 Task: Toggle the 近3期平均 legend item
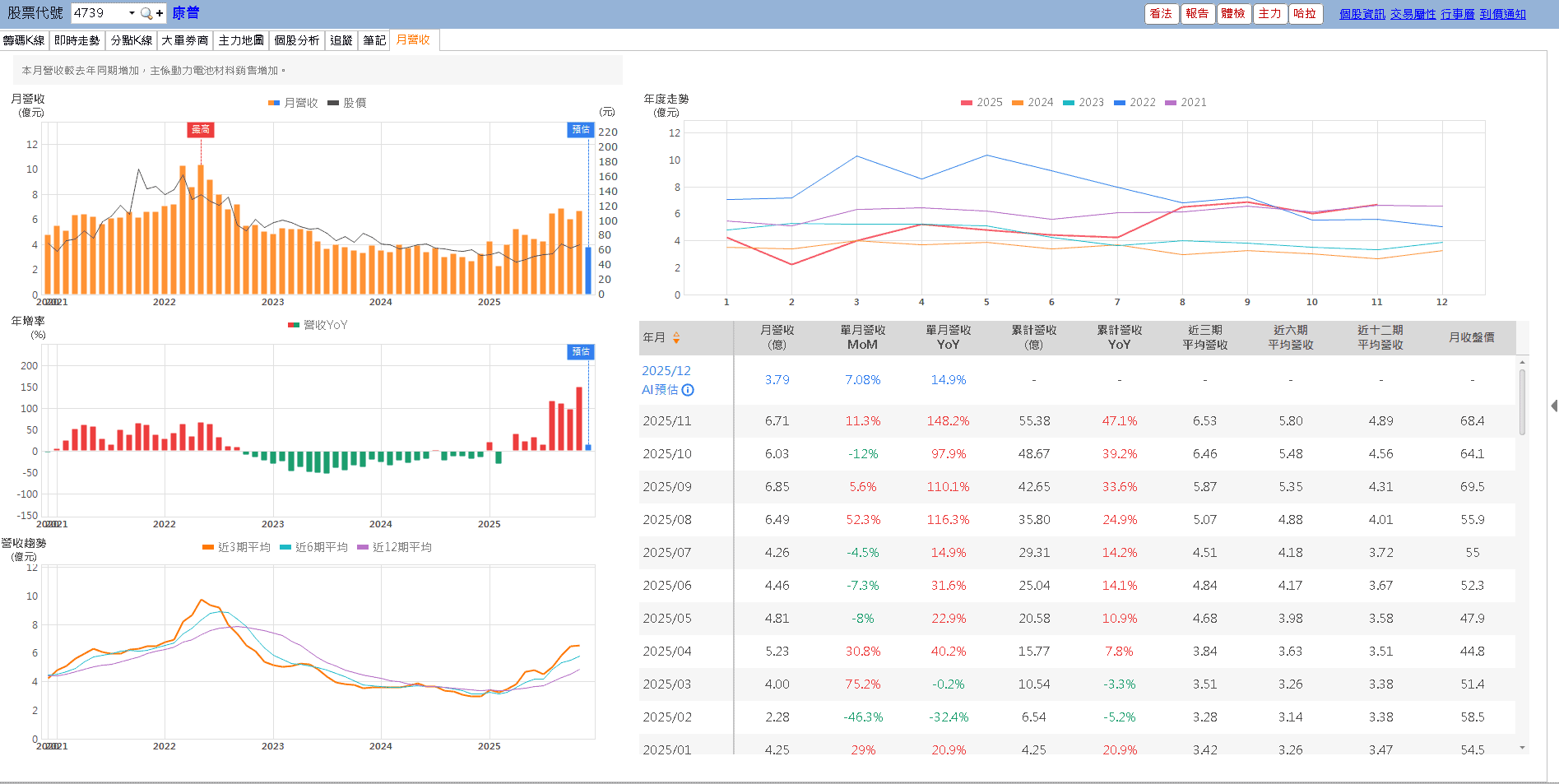pyautogui.click(x=236, y=547)
